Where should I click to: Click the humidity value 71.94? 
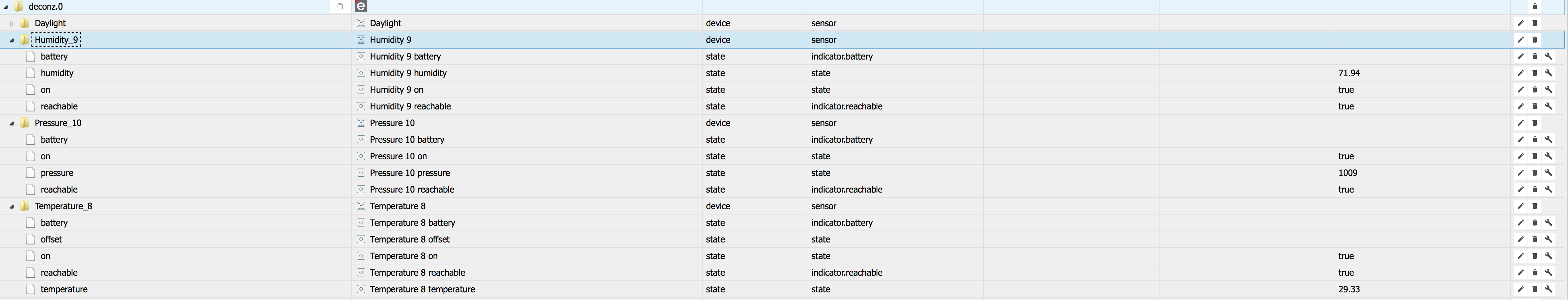(1349, 73)
